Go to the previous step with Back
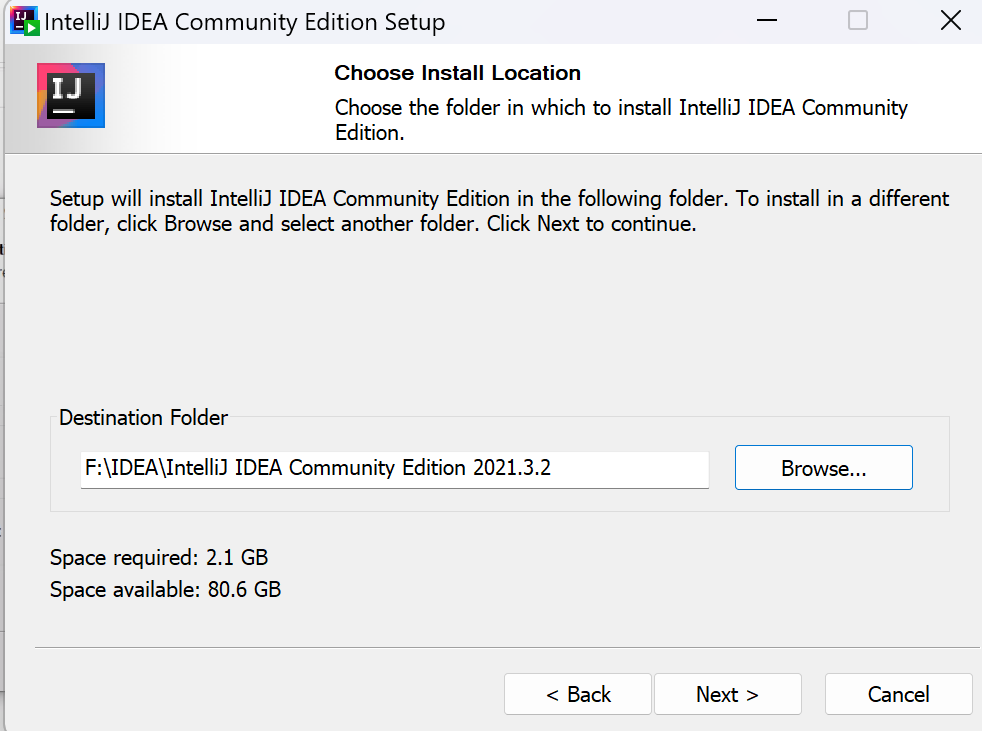 578,694
